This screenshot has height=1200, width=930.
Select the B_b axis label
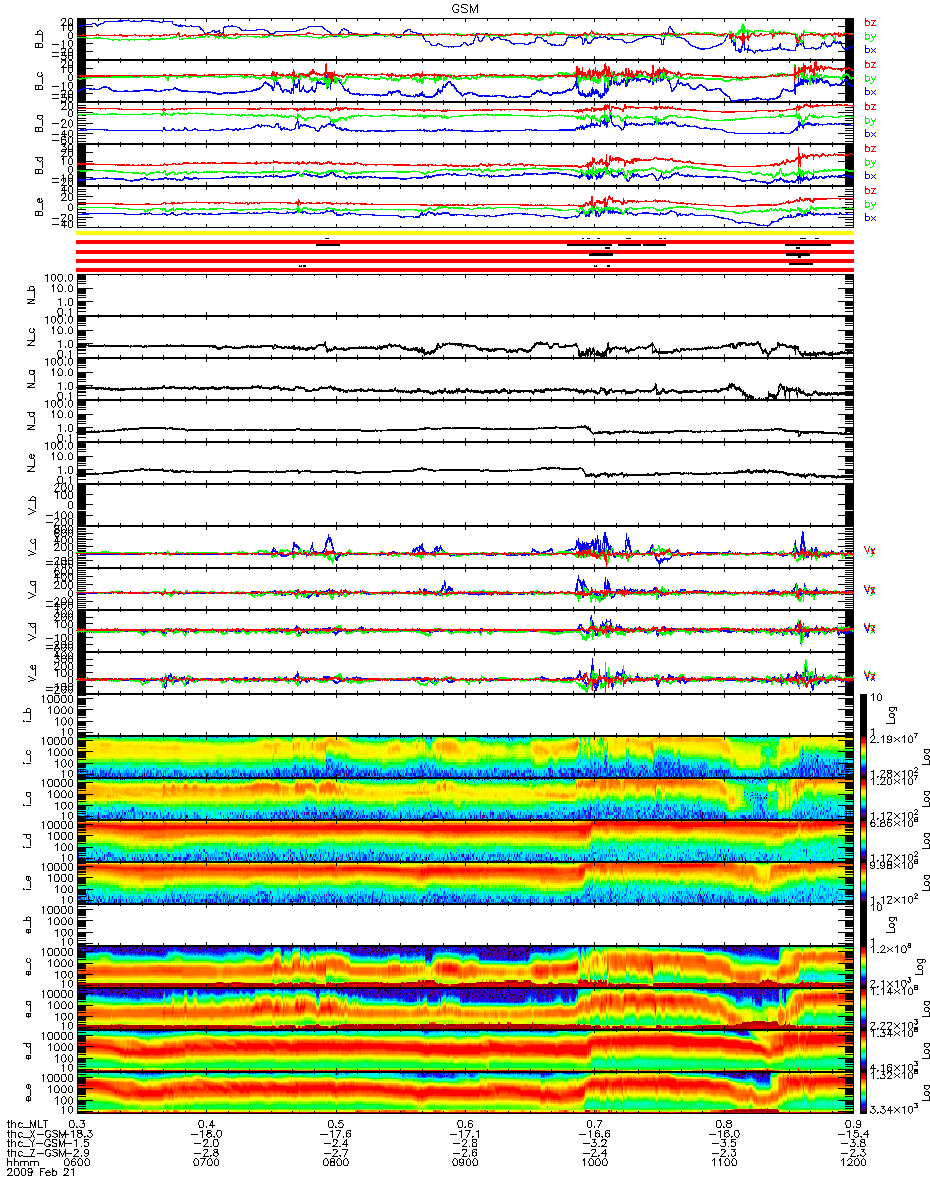point(40,40)
